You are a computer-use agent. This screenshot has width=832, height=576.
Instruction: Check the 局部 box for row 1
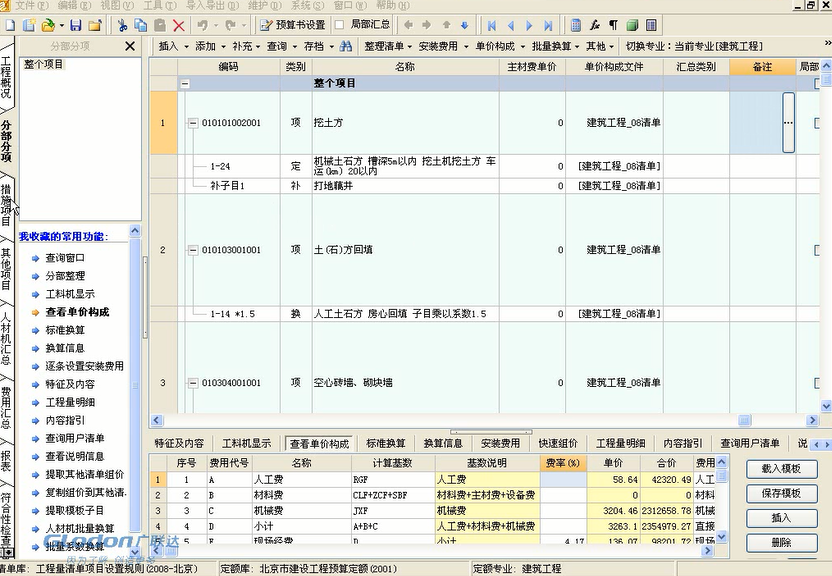pyautogui.click(x=818, y=123)
